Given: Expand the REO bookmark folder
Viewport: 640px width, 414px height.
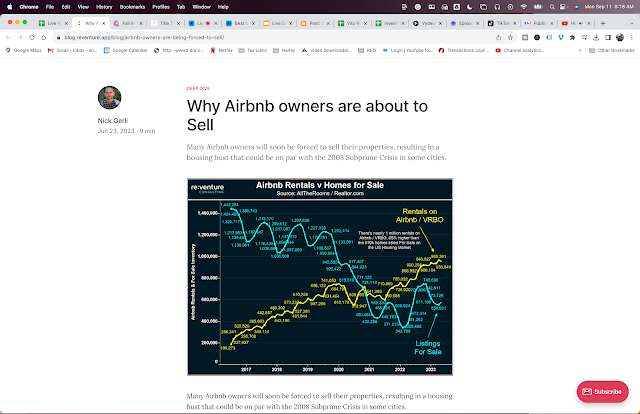Looking at the screenshot, I should [x=367, y=50].
